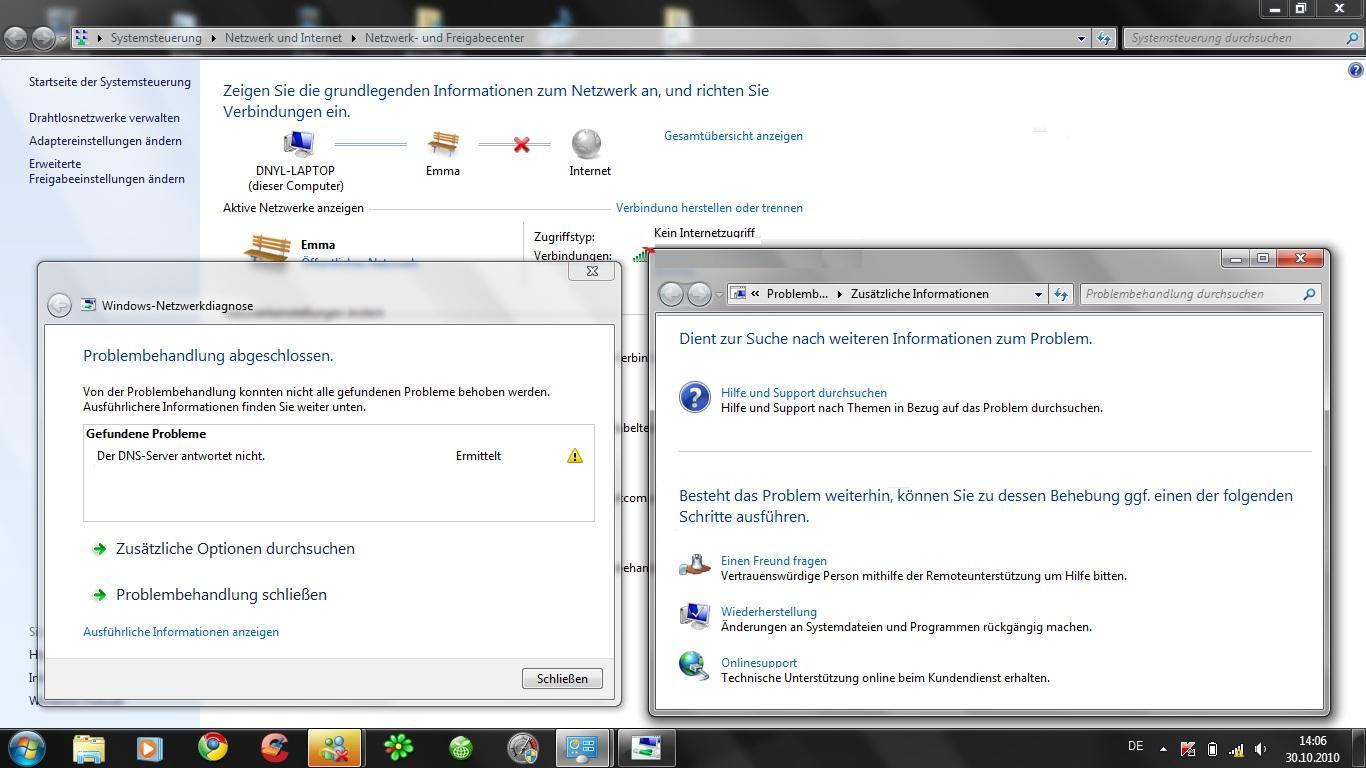Open Einen Freund fragen link
The image size is (1366, 768).
774,561
